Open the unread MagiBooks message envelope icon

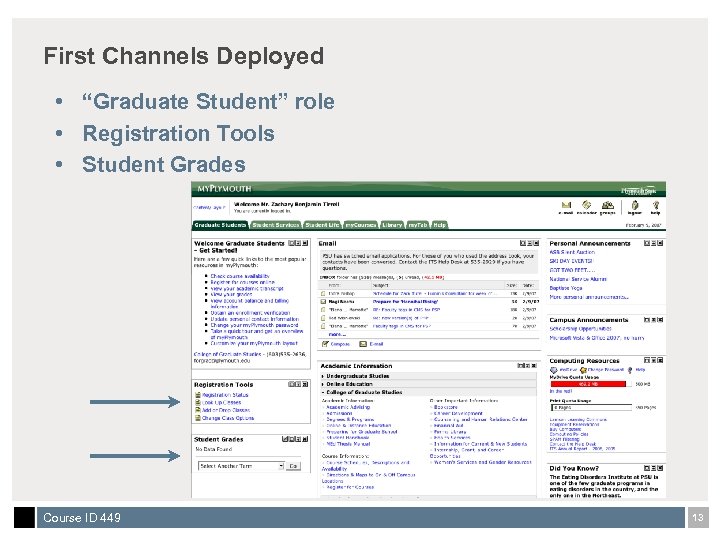pos(323,302)
